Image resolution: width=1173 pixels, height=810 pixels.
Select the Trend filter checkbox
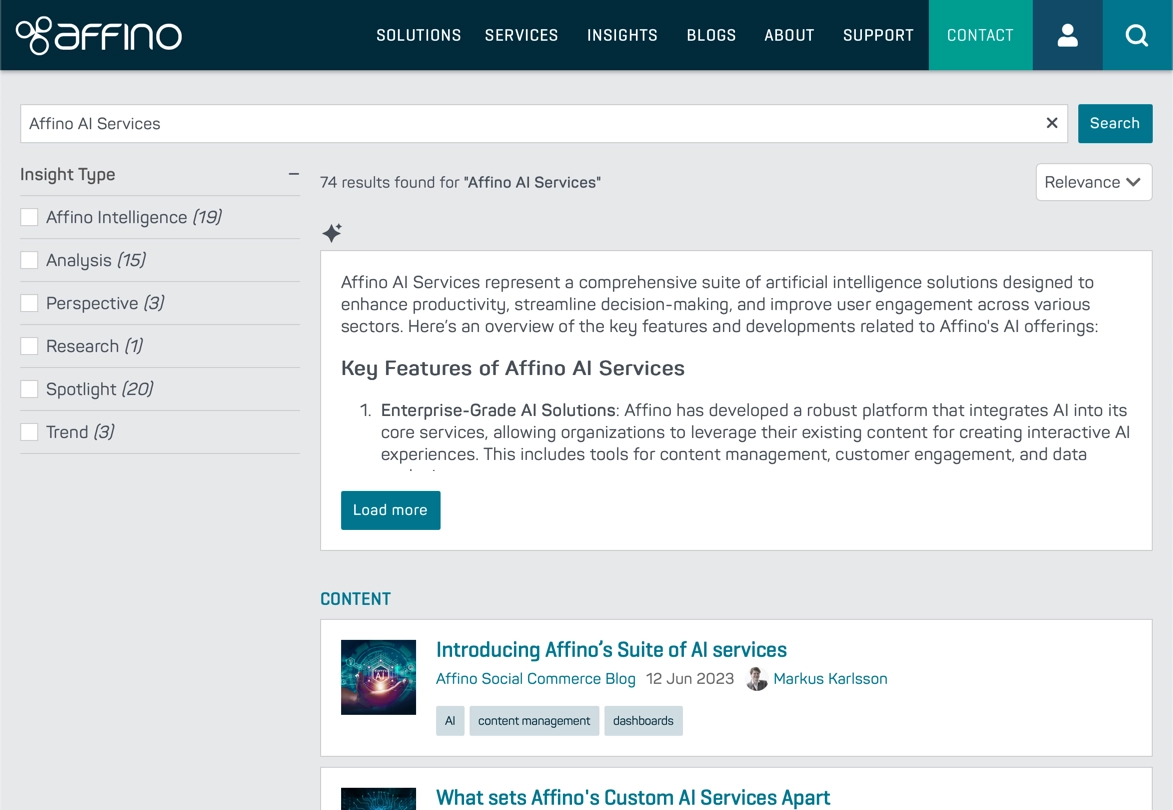[29, 432]
